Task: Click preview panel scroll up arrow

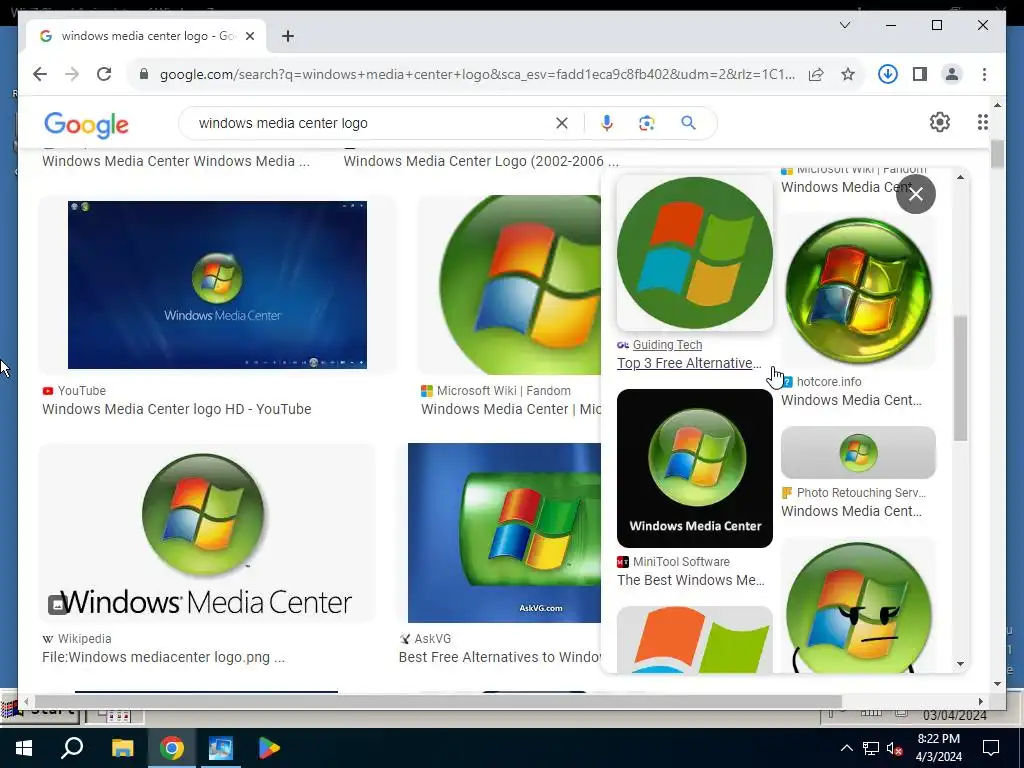Action: point(960,177)
